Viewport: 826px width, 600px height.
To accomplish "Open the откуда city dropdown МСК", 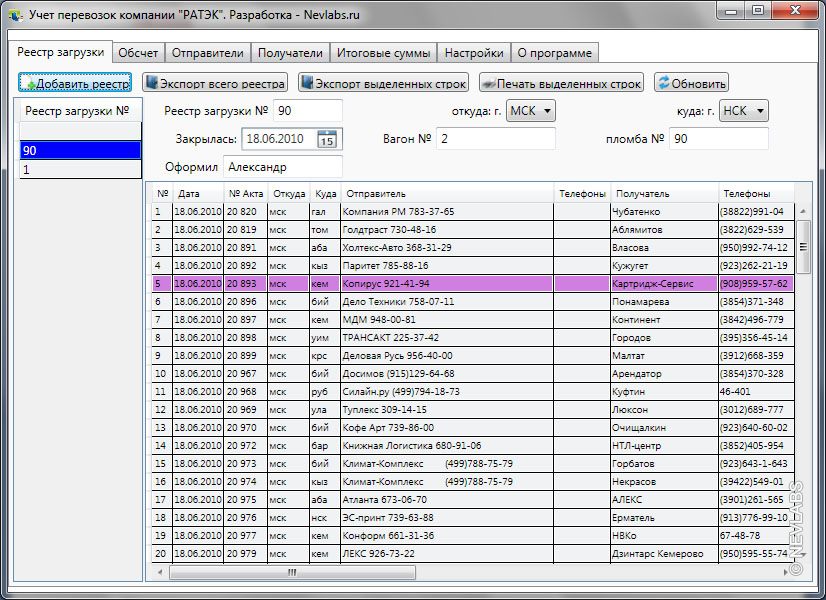I will (530, 111).
